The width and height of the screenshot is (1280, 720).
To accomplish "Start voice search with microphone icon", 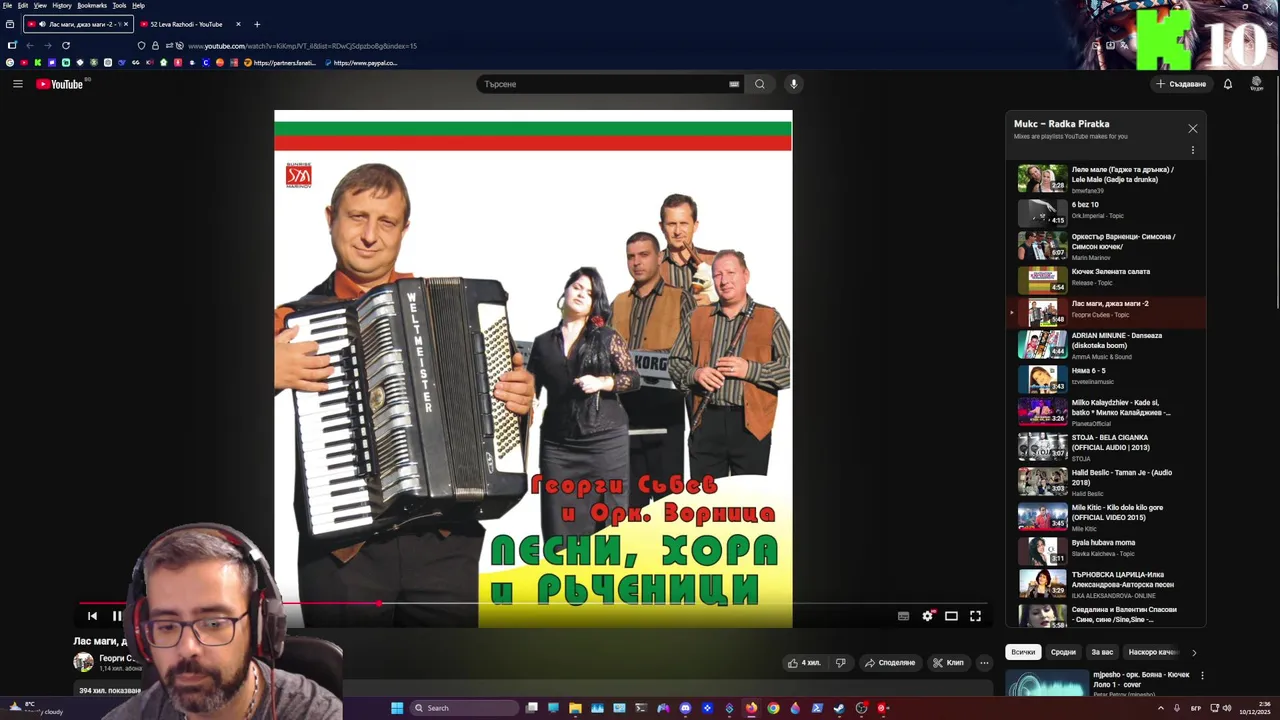I will tap(793, 84).
